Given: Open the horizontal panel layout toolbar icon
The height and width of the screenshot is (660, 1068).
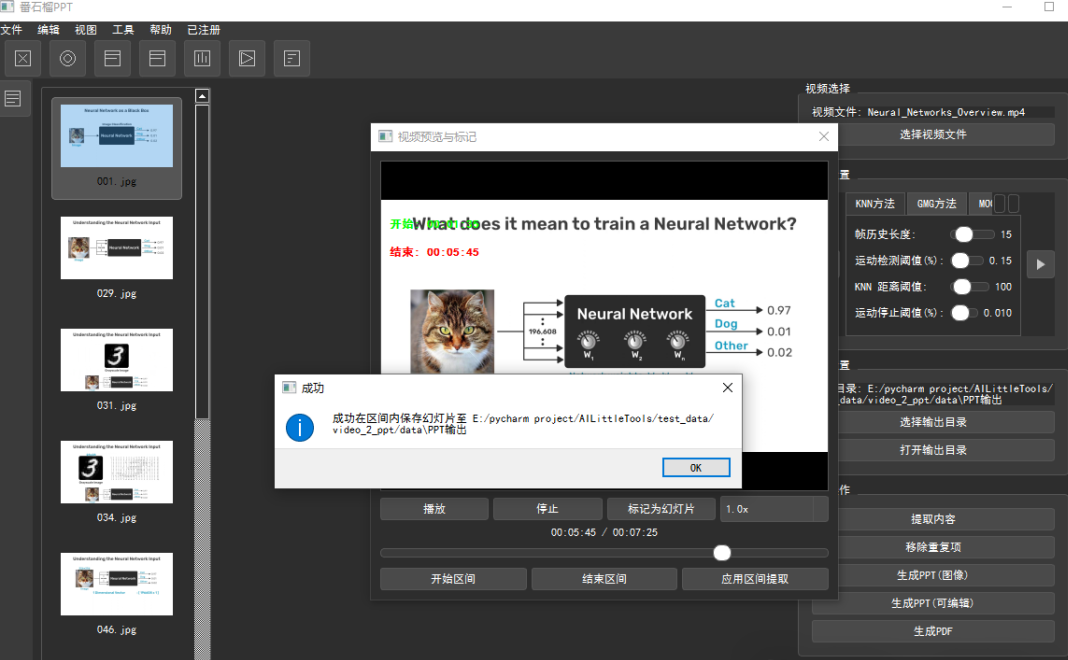Looking at the screenshot, I should click(111, 58).
